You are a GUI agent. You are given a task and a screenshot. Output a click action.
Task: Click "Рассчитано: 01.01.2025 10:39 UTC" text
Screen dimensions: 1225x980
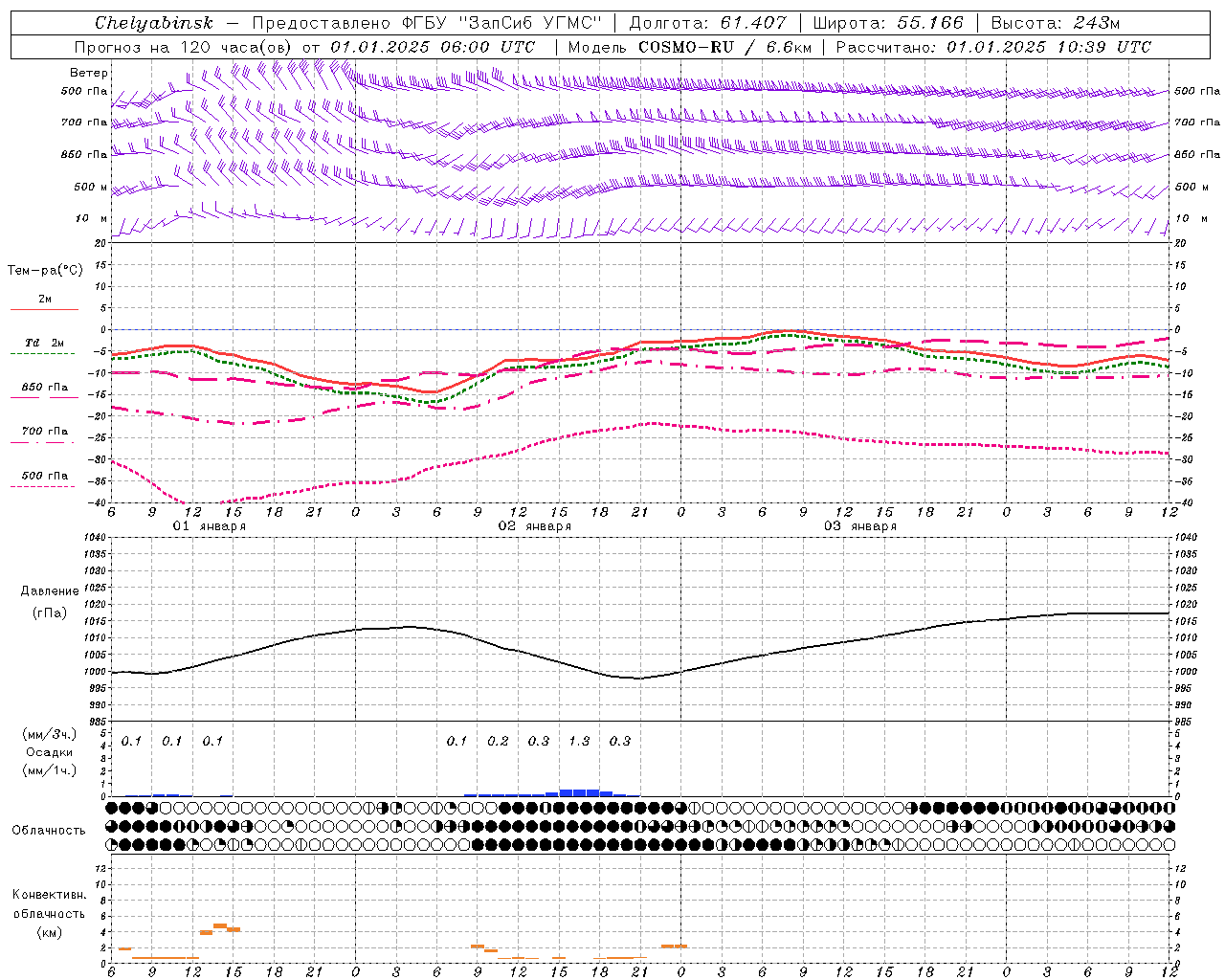click(x=993, y=47)
